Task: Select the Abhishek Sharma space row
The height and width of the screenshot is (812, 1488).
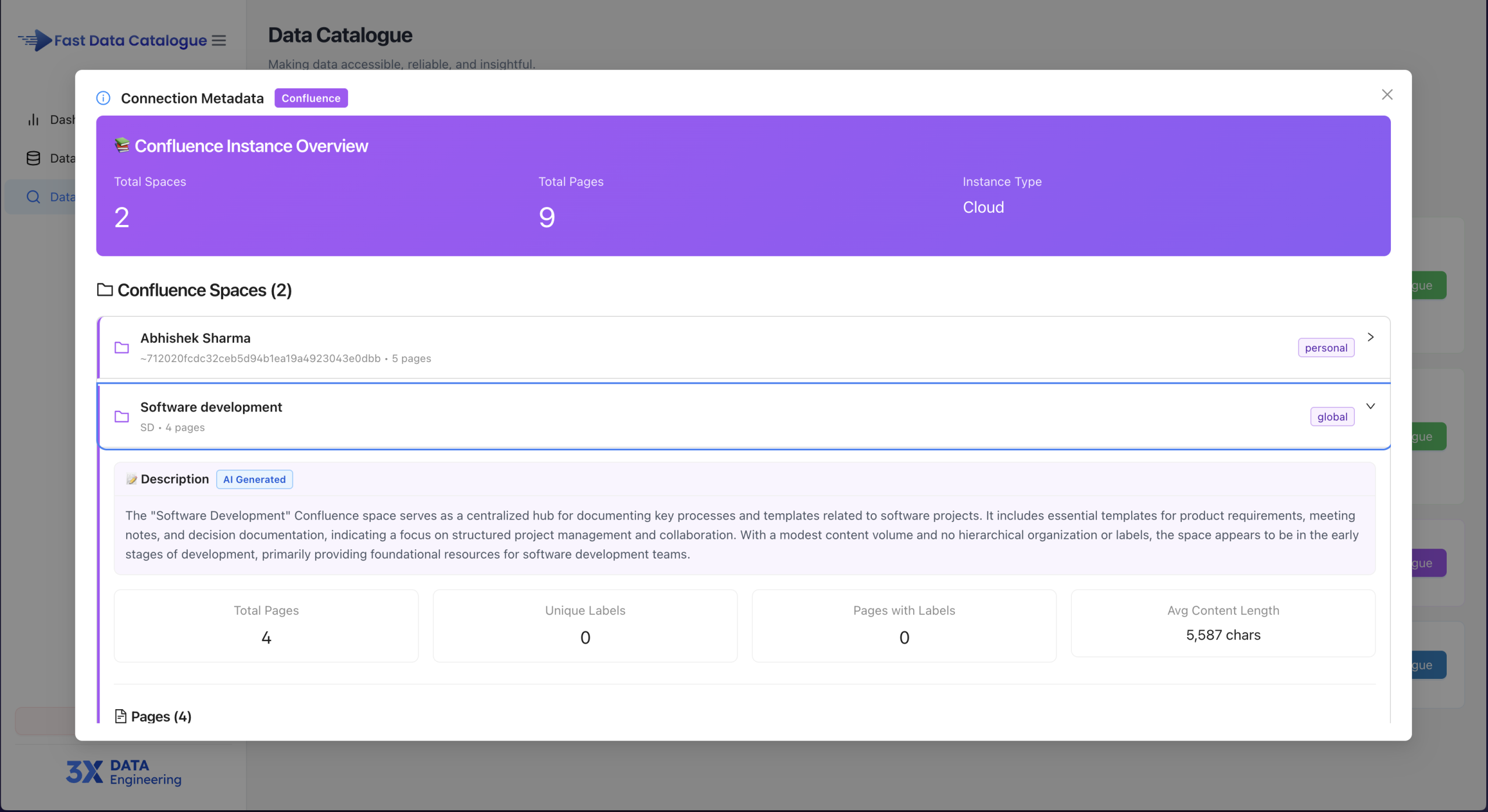Action: (697, 347)
